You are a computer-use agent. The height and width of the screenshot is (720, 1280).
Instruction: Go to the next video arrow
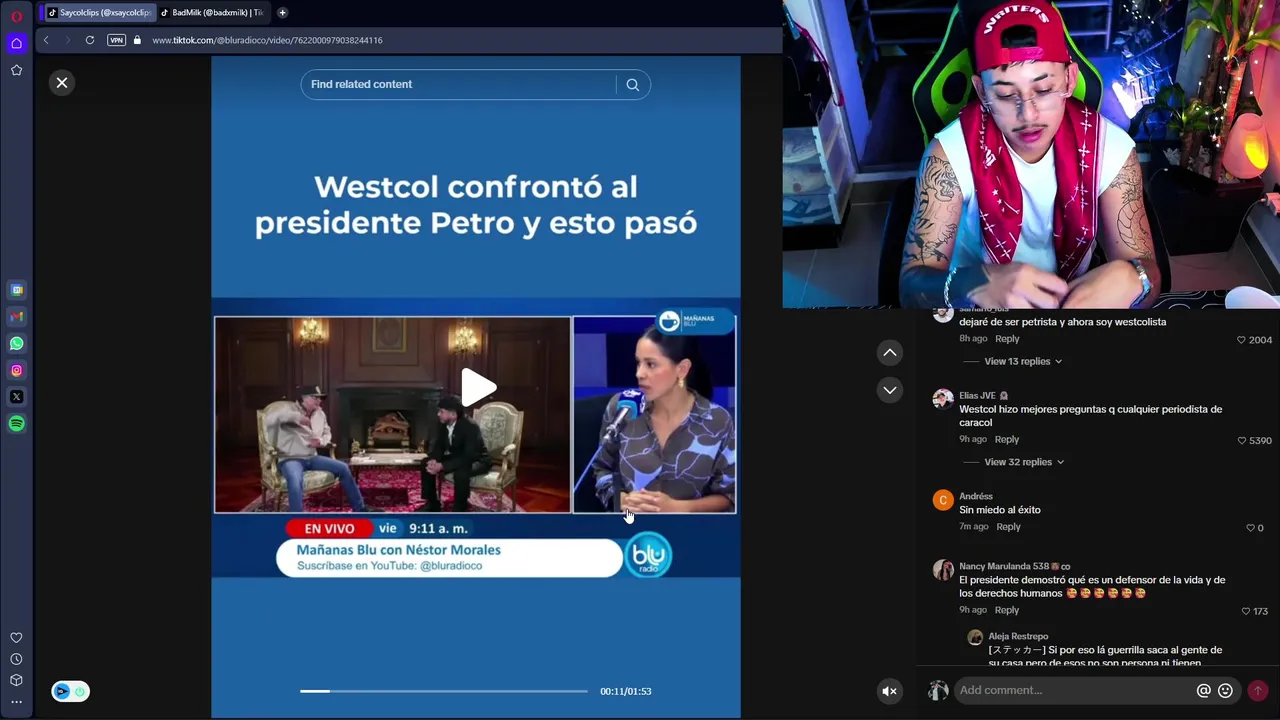(x=890, y=390)
